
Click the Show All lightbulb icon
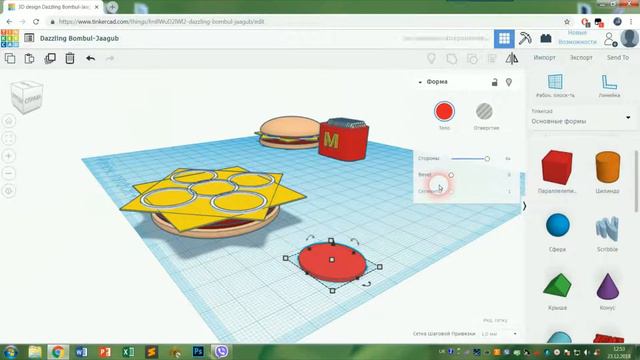click(x=431, y=59)
